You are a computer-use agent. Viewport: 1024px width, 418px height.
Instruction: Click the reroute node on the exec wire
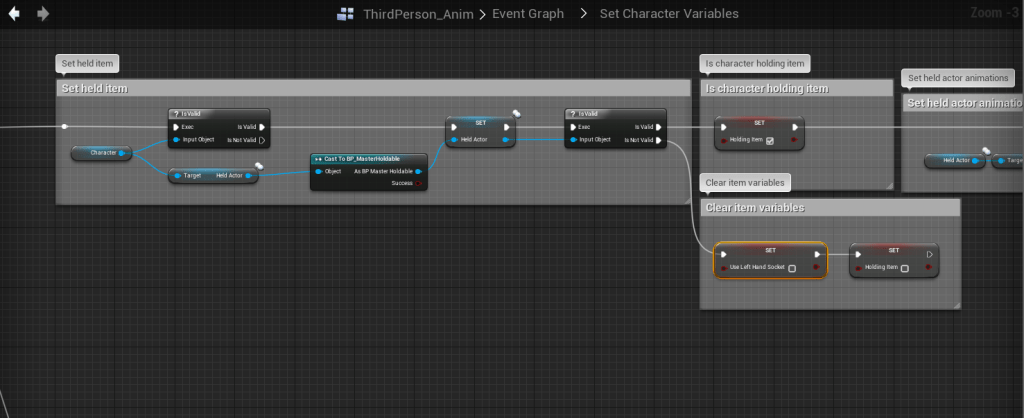pyautogui.click(x=65, y=127)
